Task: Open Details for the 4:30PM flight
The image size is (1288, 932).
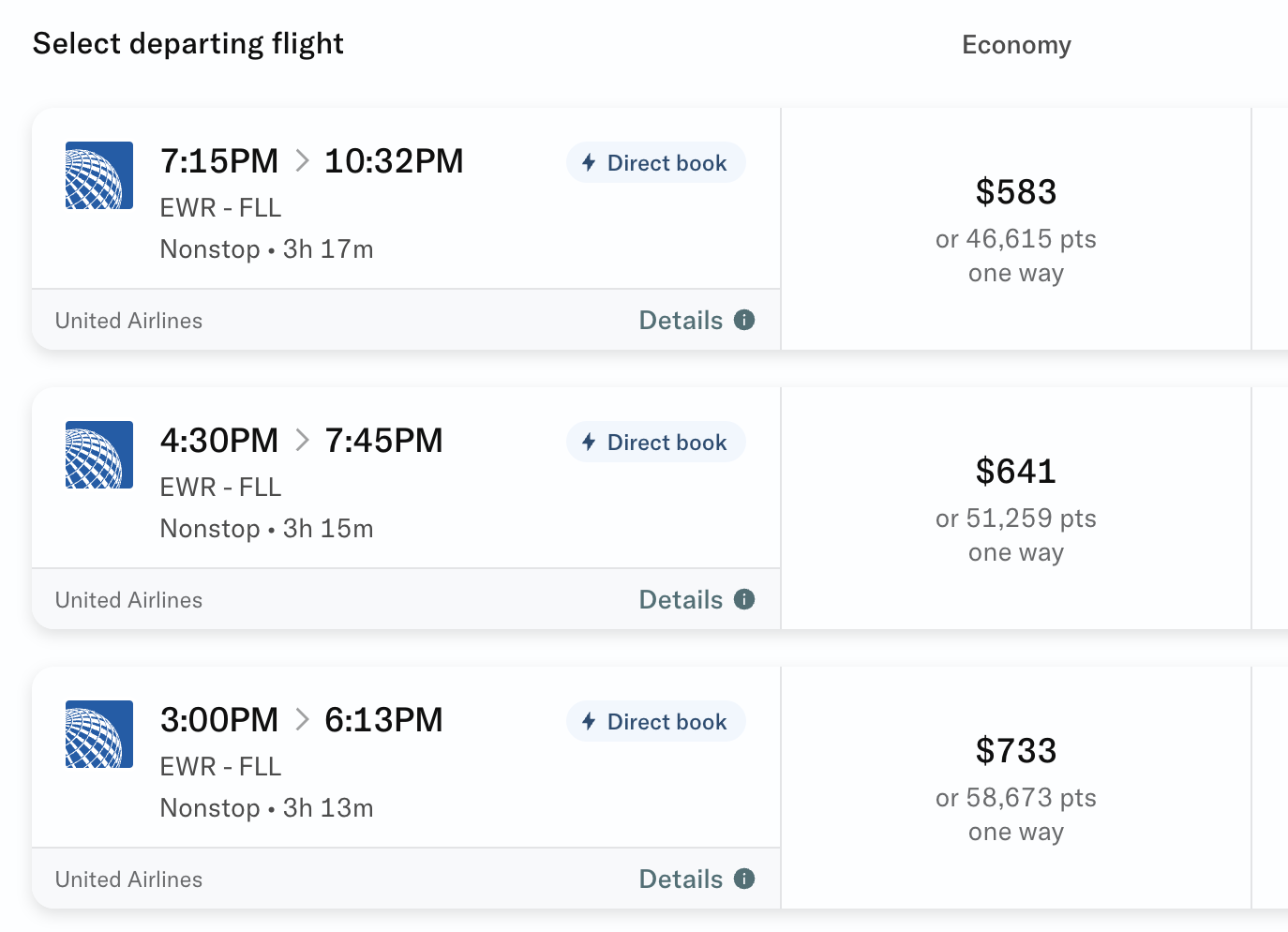Action: coord(681,600)
